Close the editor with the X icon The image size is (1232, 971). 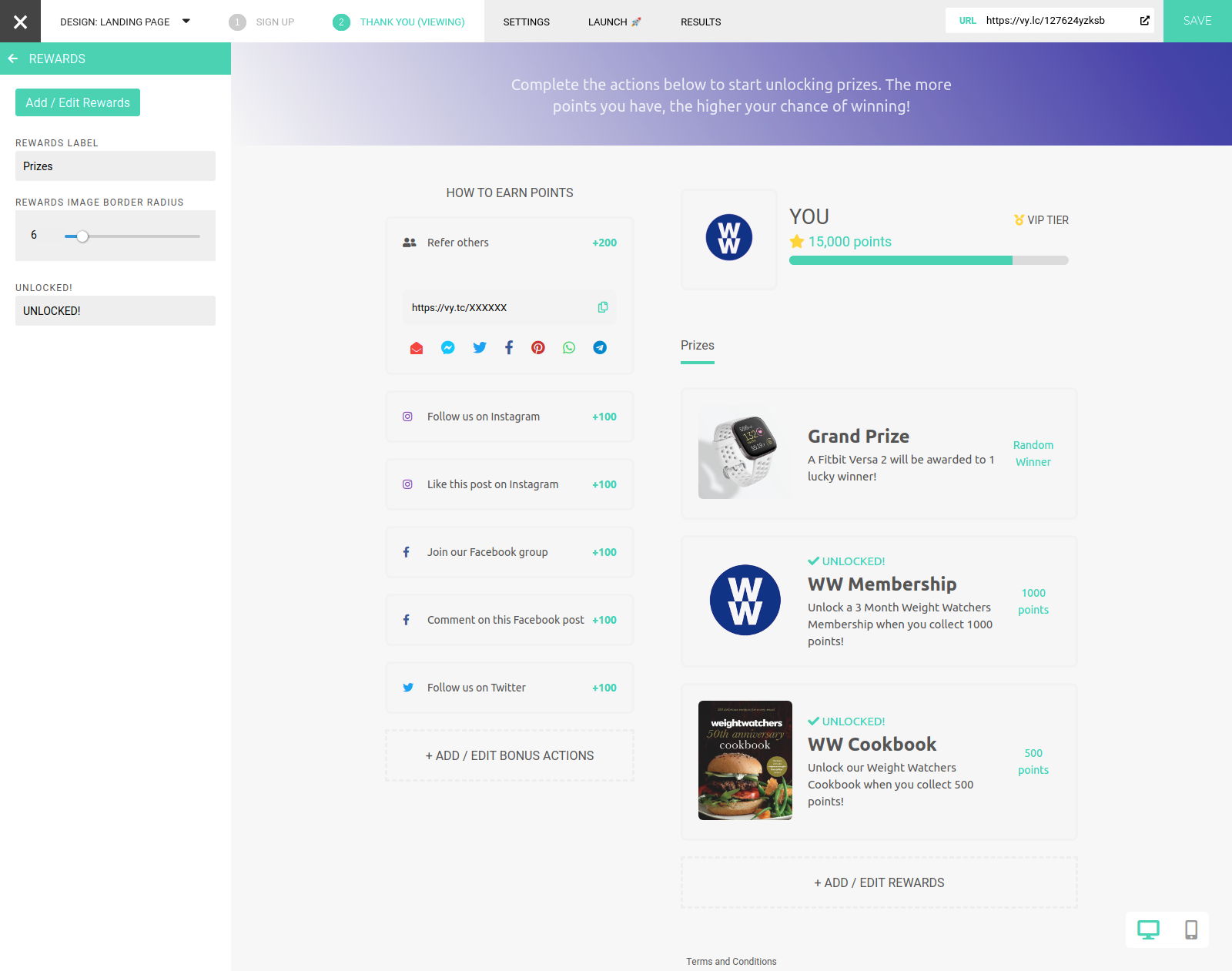point(20,21)
